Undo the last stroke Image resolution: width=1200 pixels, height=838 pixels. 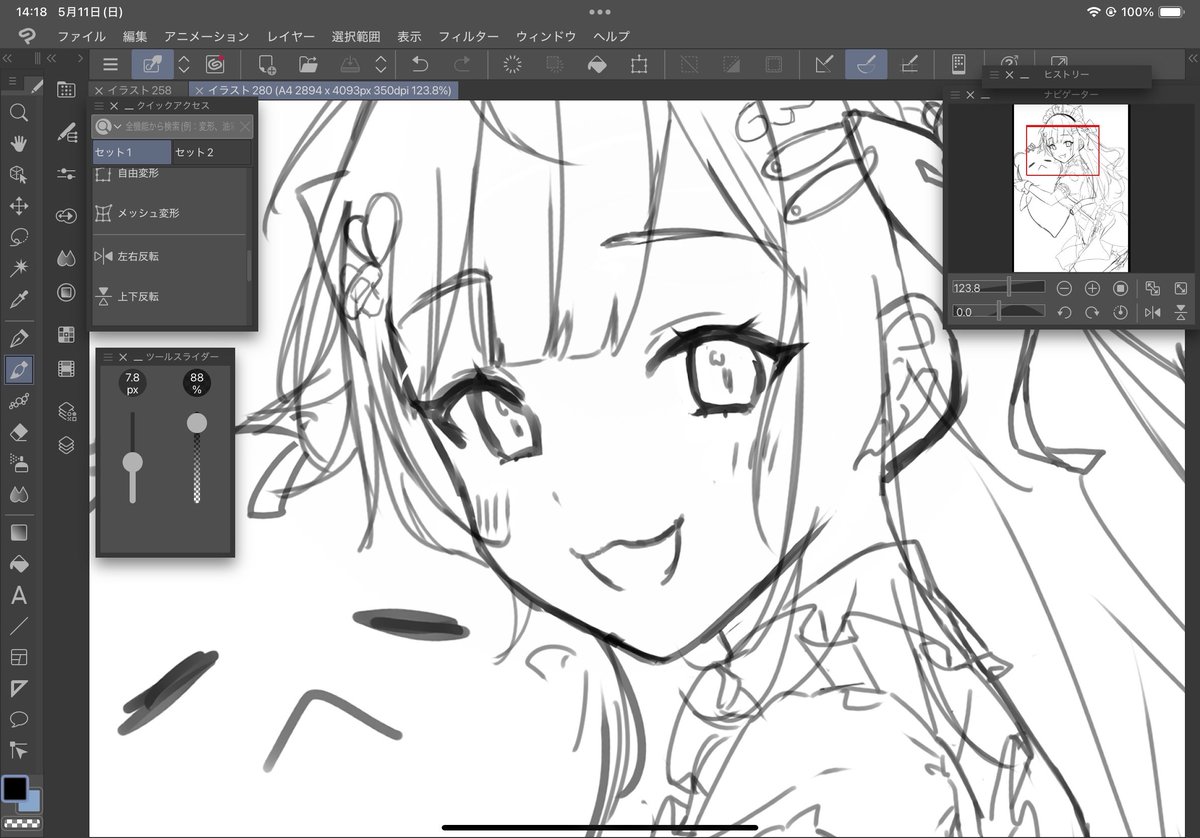click(x=420, y=65)
